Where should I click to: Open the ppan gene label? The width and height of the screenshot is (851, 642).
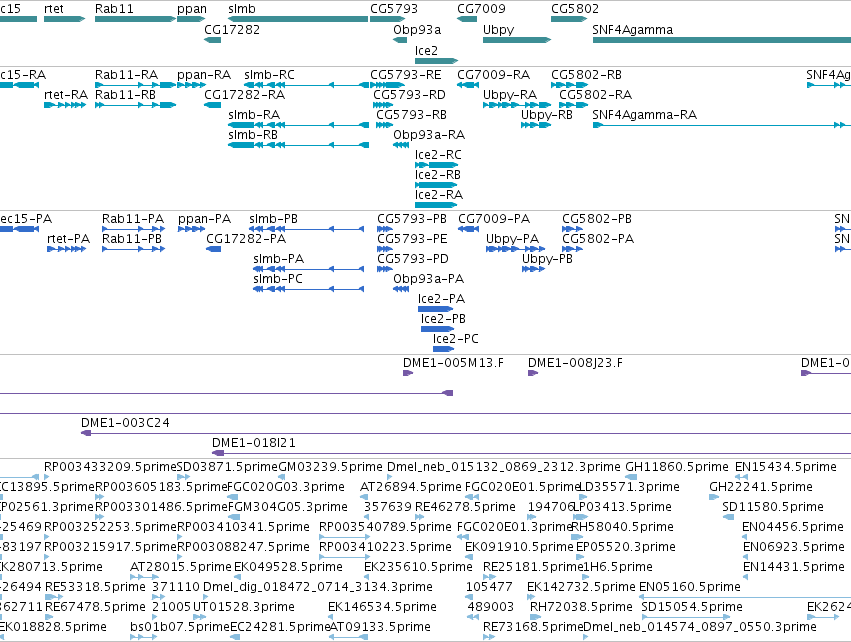pos(192,9)
